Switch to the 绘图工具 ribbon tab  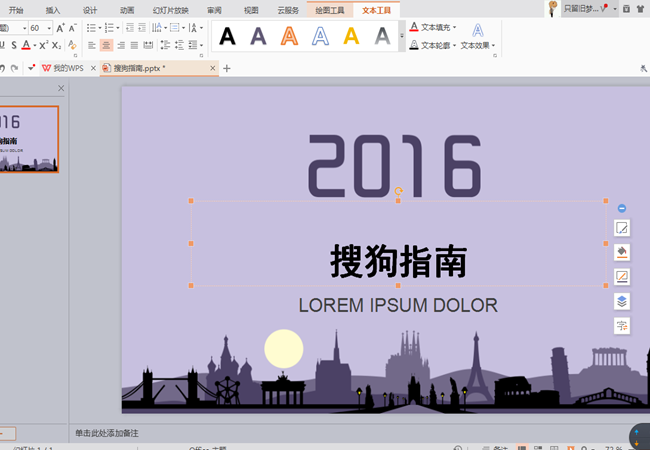[330, 10]
